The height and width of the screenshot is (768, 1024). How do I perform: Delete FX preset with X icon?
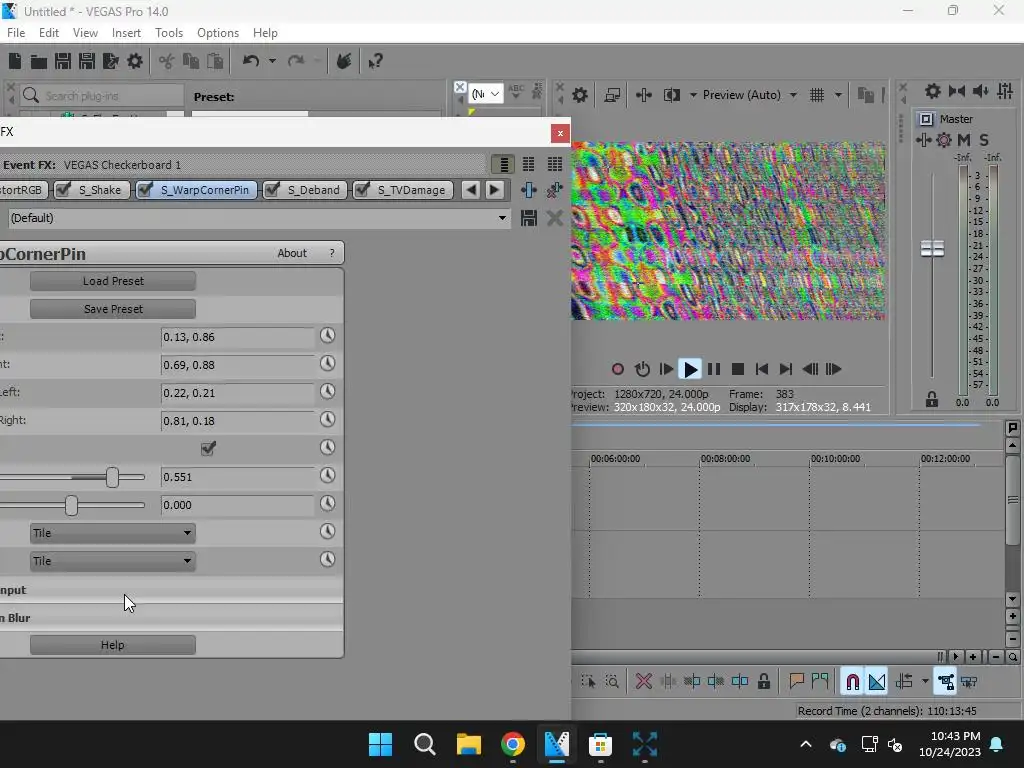554,218
